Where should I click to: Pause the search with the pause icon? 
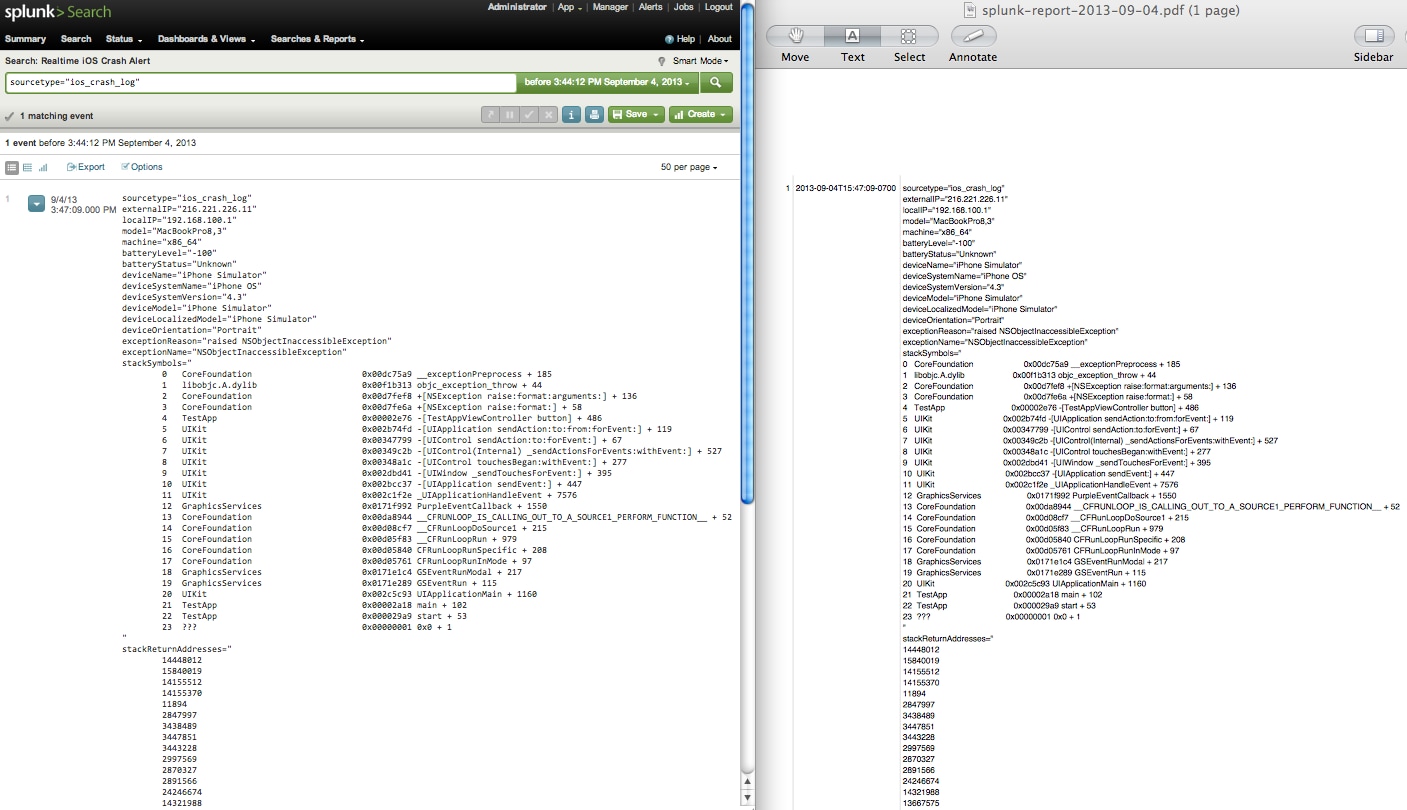tap(509, 115)
